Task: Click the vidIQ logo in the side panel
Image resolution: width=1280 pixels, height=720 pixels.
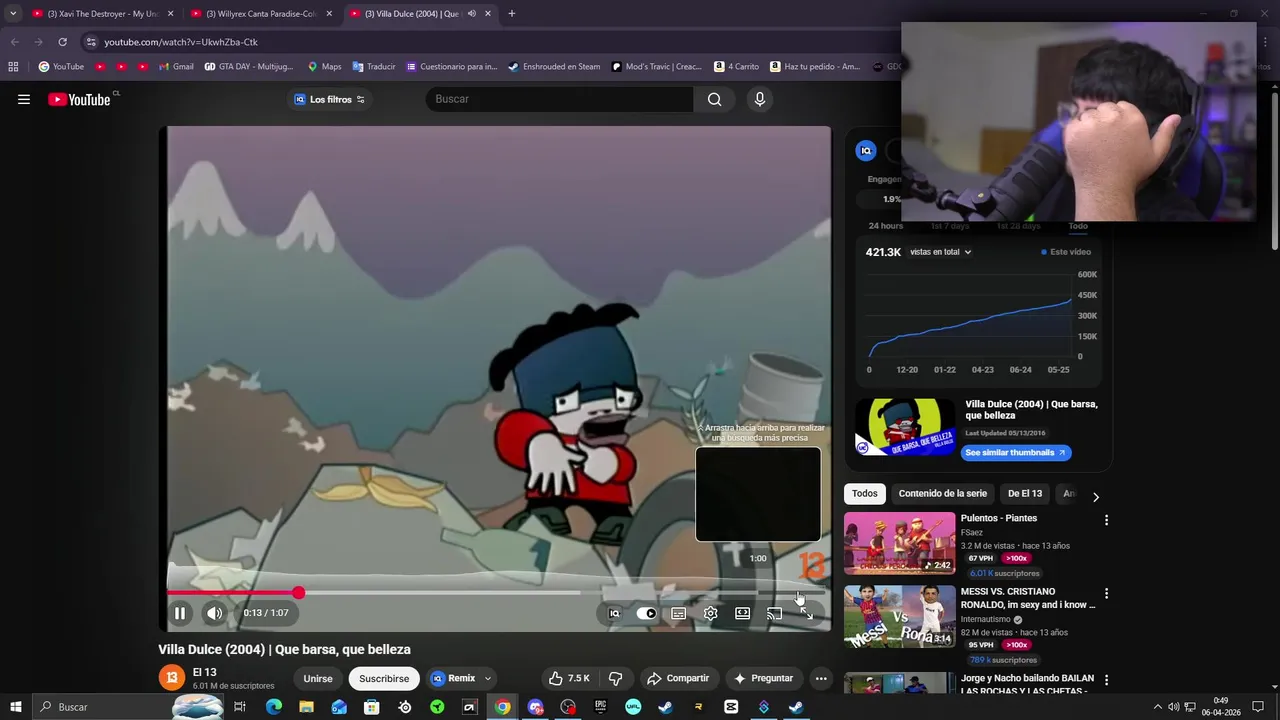Action: 866,150
